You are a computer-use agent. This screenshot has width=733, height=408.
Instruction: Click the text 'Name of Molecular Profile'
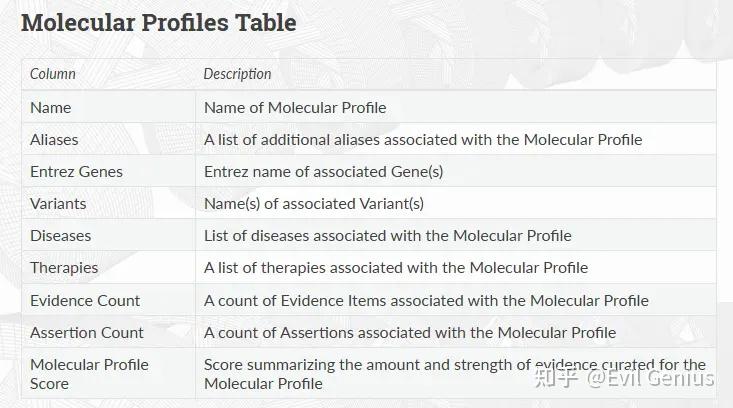tap(295, 107)
